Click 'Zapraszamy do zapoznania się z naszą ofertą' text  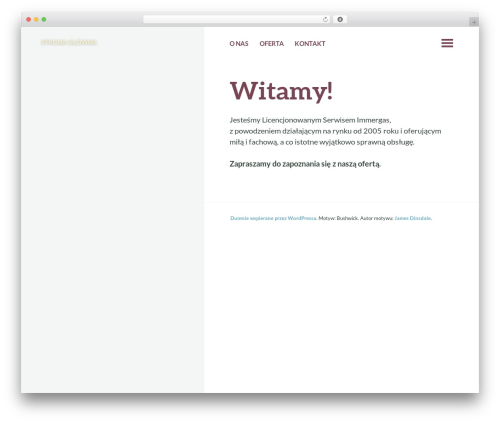(305, 164)
